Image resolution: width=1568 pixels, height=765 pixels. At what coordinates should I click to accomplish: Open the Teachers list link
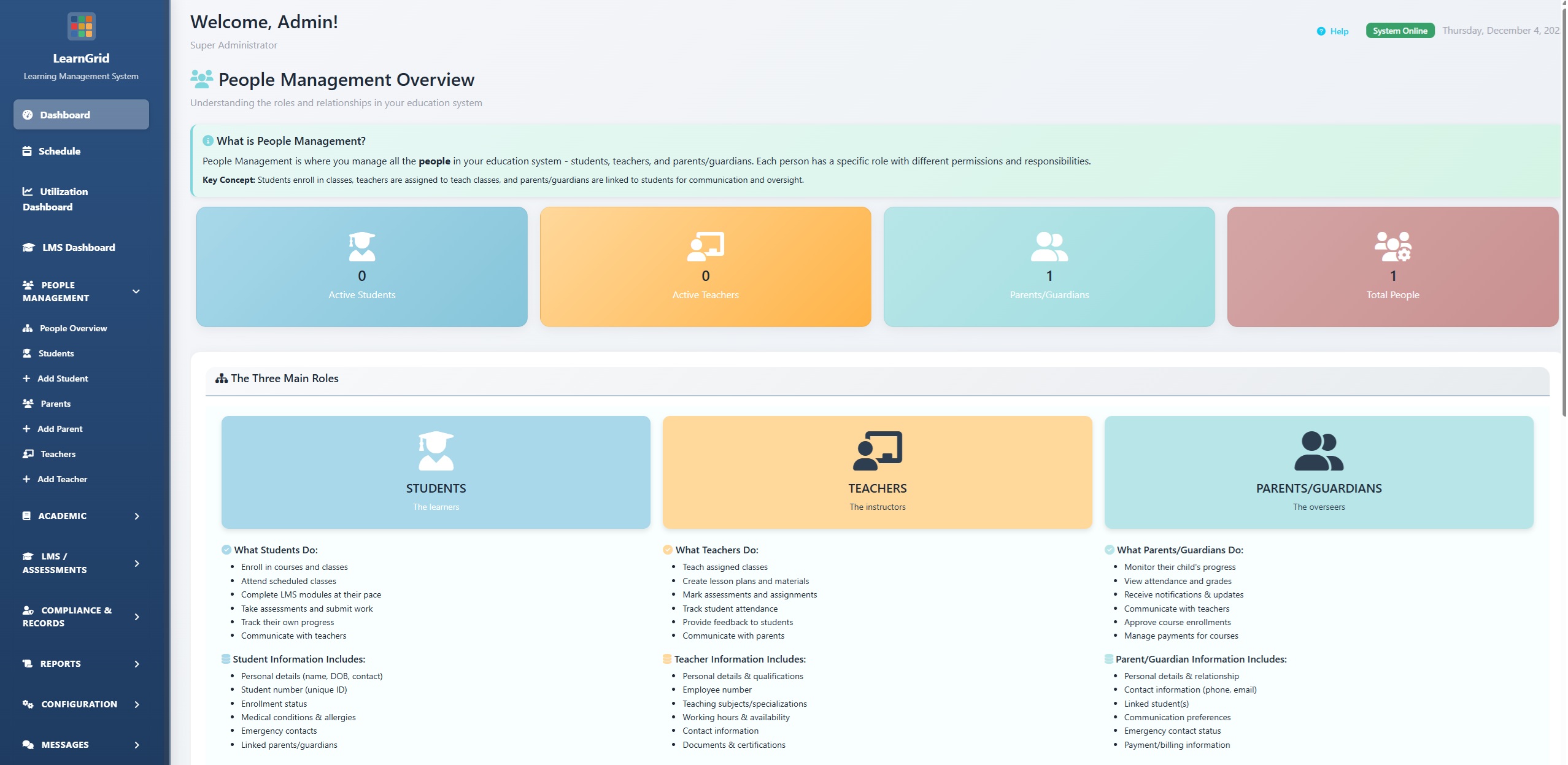point(58,454)
